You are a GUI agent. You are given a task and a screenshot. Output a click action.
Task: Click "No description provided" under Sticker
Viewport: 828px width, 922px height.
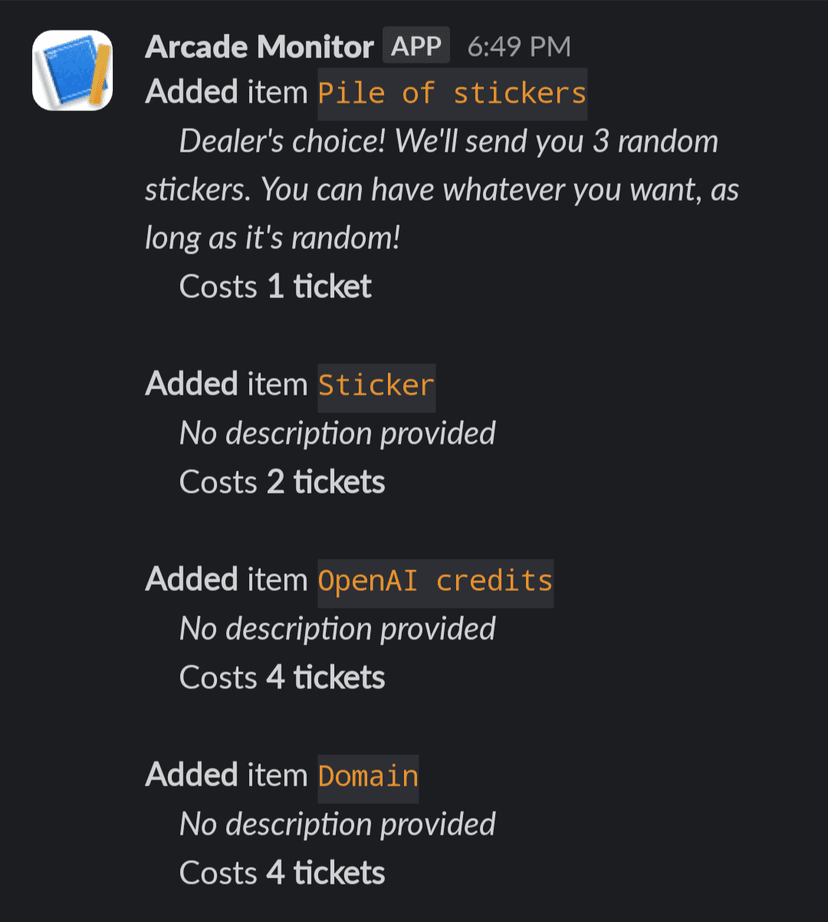[x=337, y=434]
